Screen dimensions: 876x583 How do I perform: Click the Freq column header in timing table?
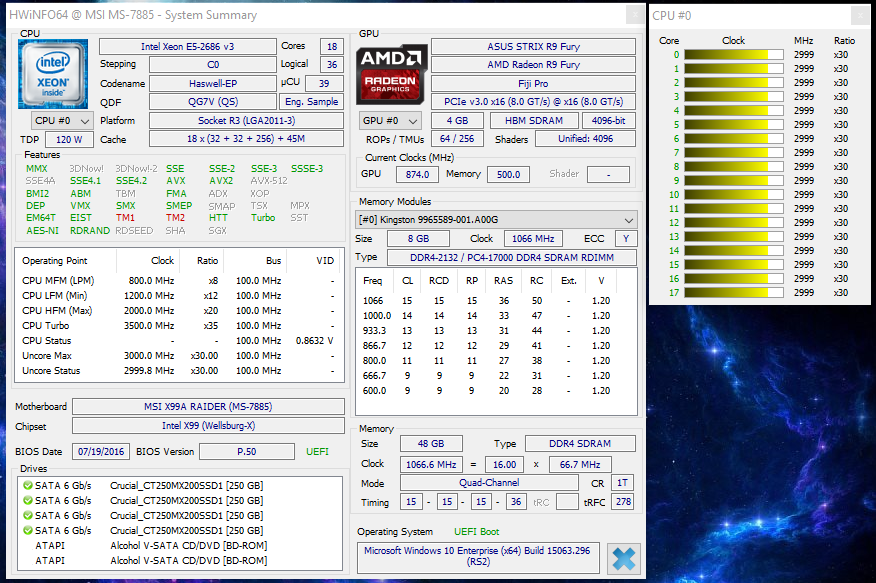click(x=373, y=280)
